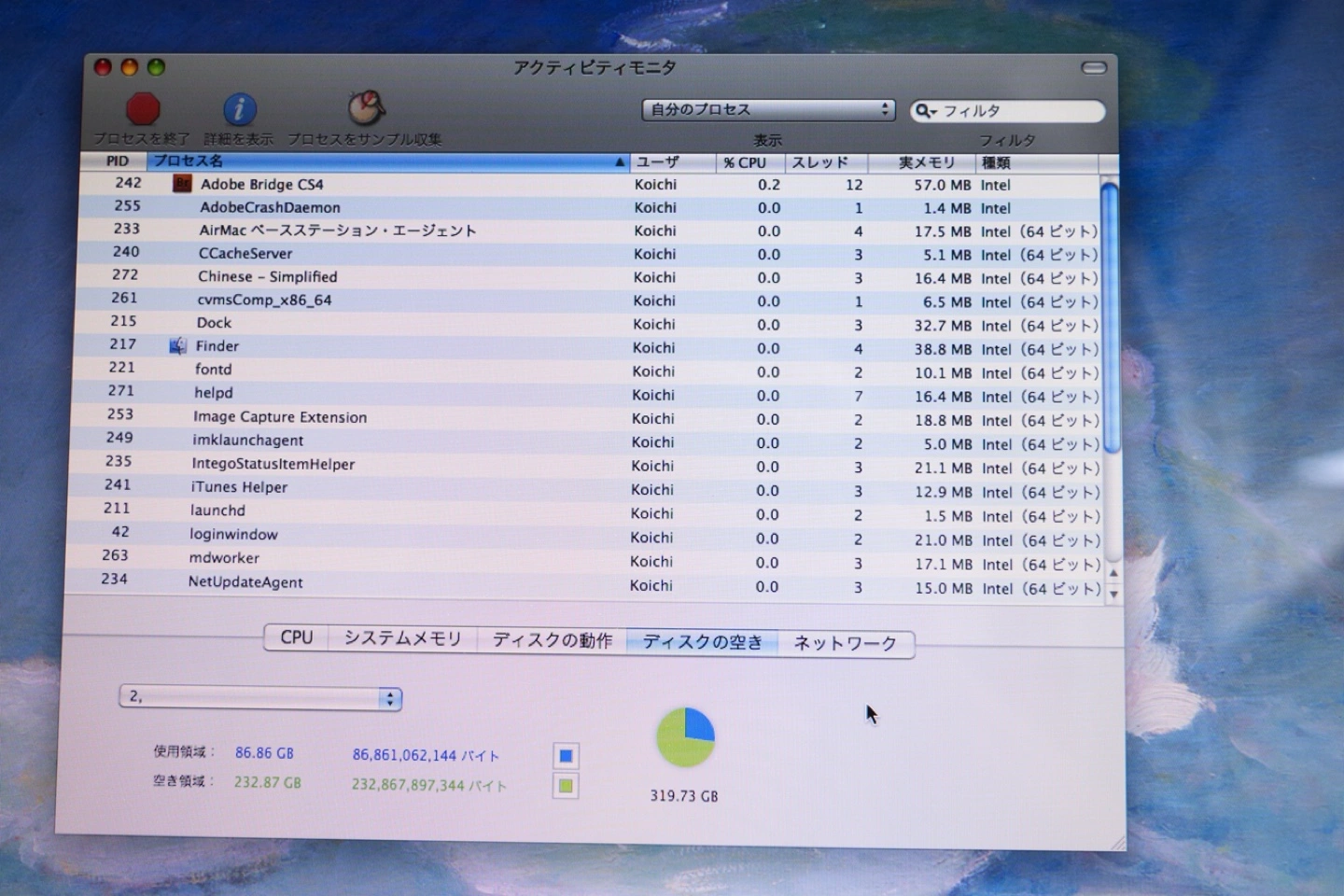Image resolution: width=1344 pixels, height=896 pixels.
Task: Select the fontd process row
Action: click(587, 371)
